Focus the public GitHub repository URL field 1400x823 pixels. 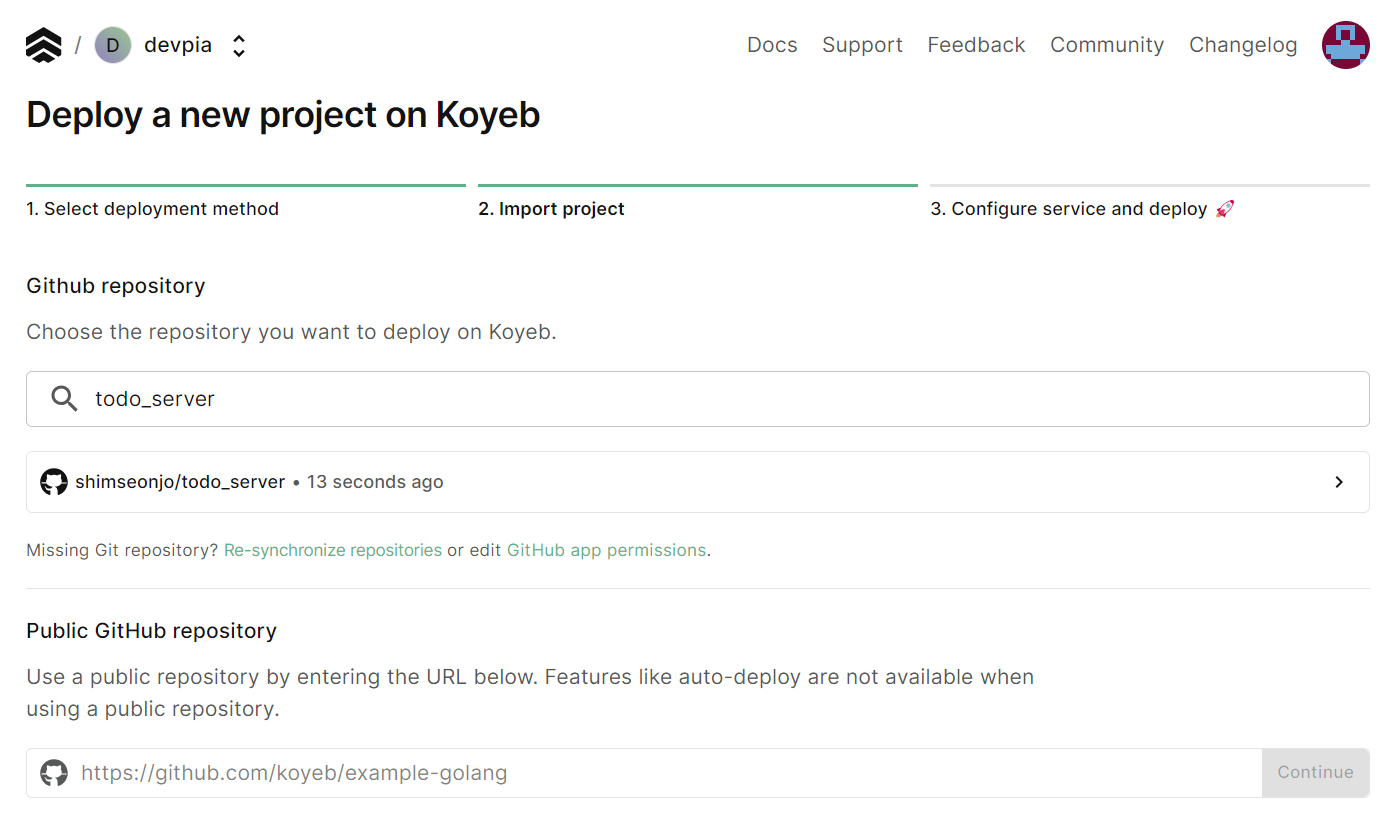tap(660, 773)
